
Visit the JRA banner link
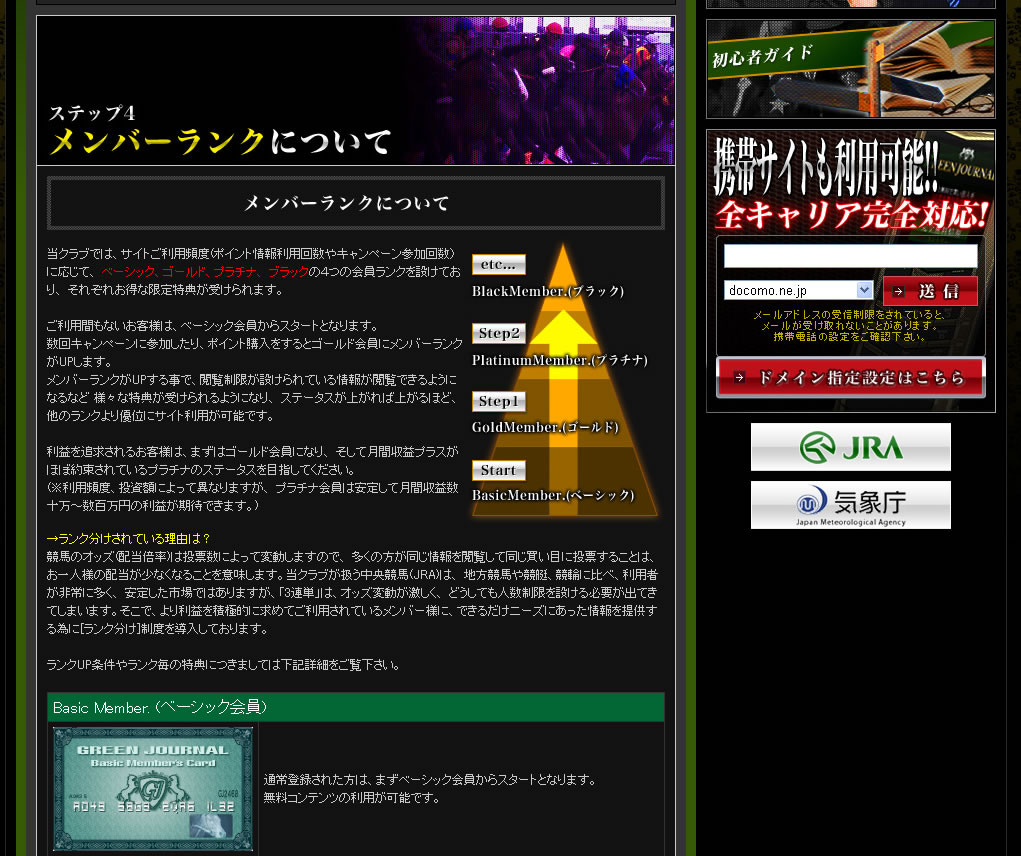pos(850,447)
